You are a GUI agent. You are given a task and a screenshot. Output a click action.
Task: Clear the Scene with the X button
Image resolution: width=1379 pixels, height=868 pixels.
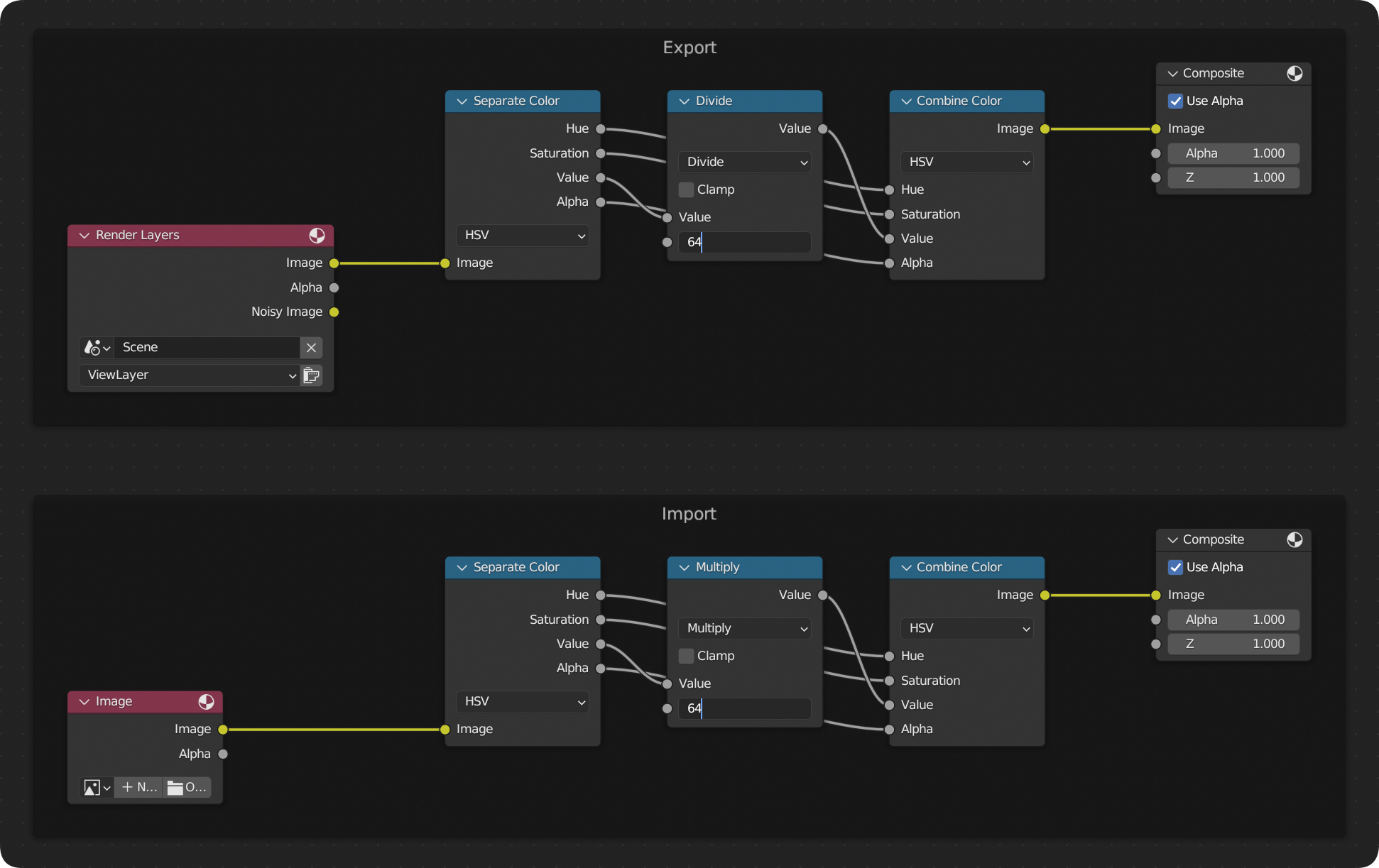311,347
